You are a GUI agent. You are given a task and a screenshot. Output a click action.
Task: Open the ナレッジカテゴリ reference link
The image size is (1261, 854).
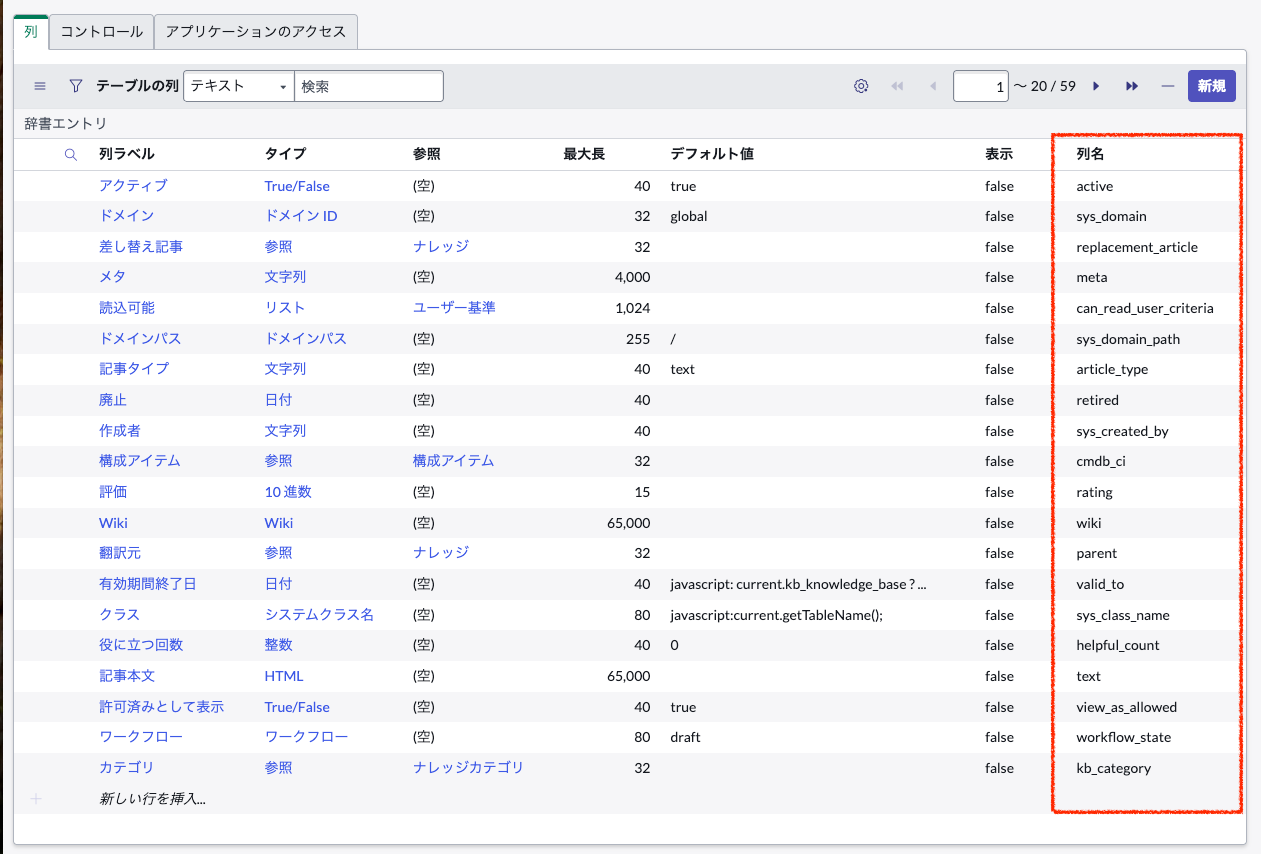click(468, 768)
